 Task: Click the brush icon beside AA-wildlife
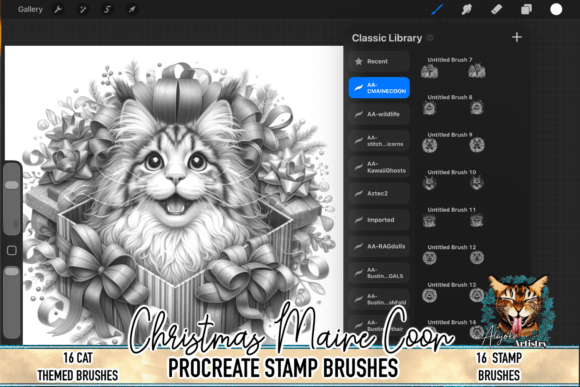tap(358, 114)
